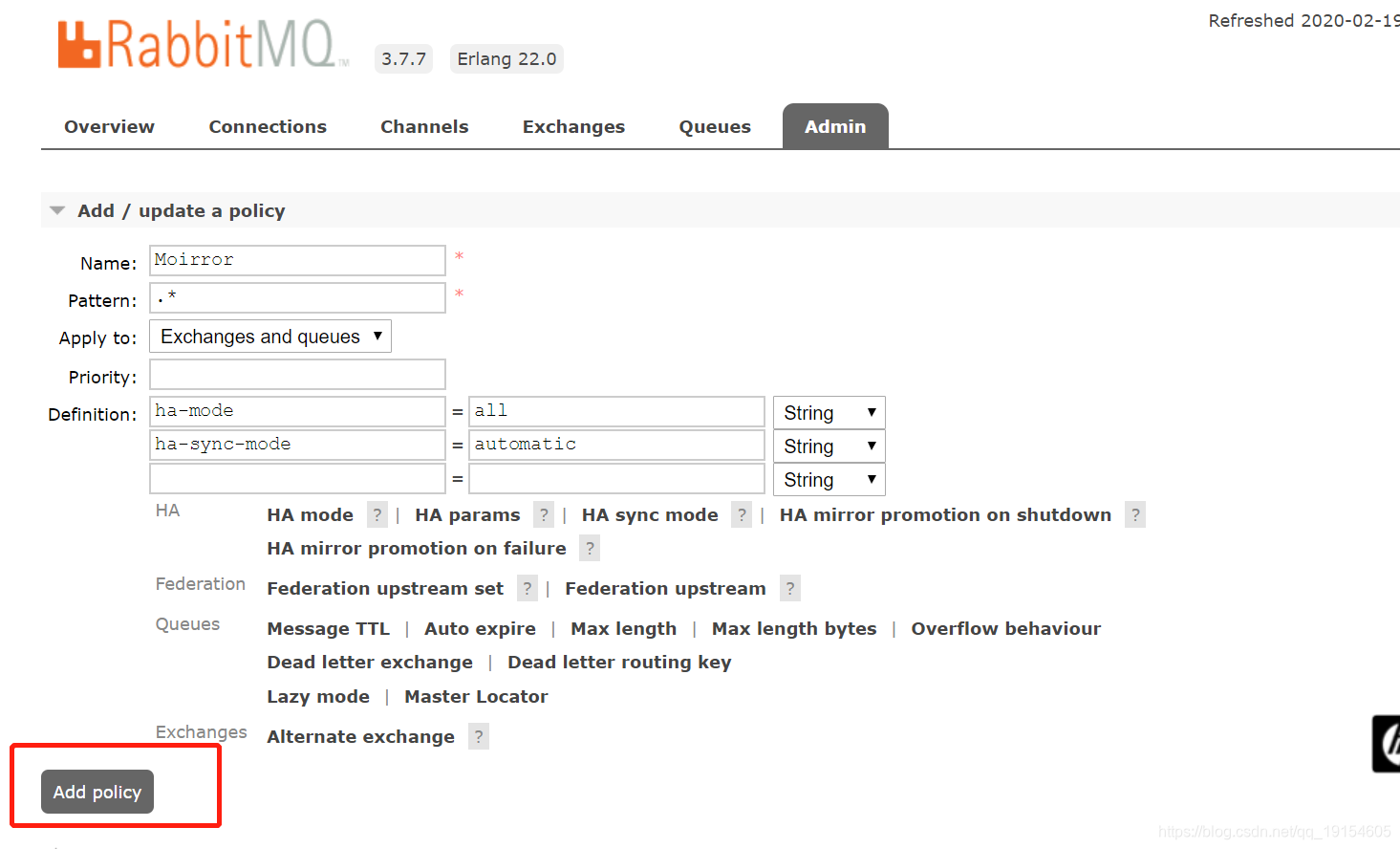Edit the ha-mode definition key field
Image resolution: width=1400 pixels, height=849 pixels.
297,412
